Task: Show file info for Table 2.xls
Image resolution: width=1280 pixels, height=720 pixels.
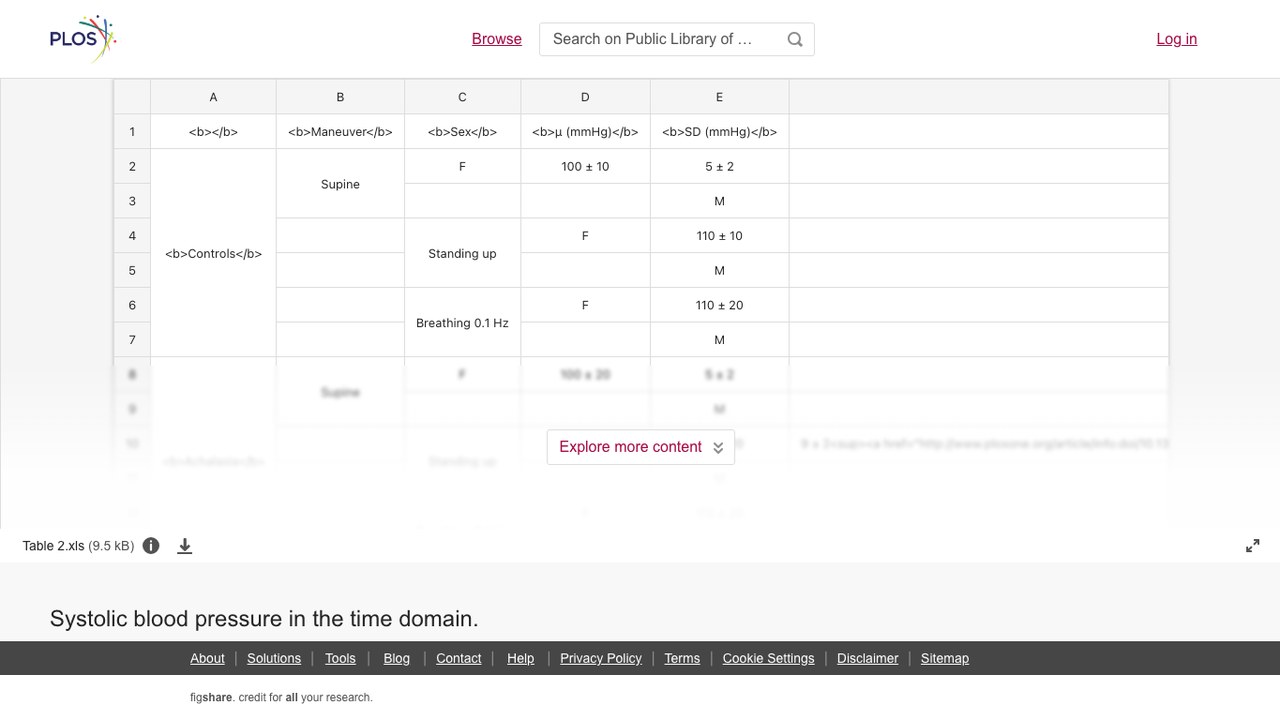Action: tap(151, 546)
